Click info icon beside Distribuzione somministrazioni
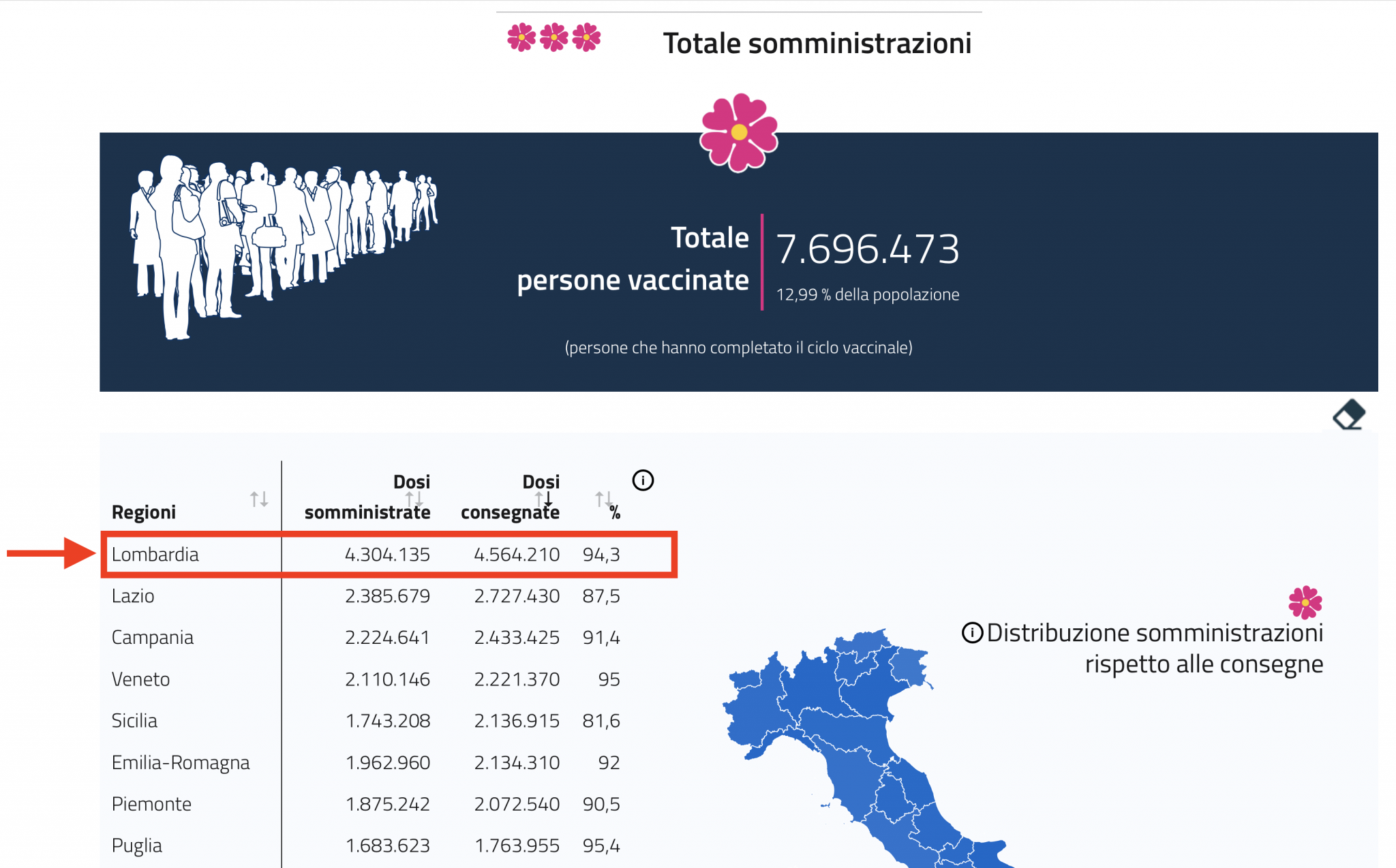1396x868 pixels. click(x=972, y=633)
